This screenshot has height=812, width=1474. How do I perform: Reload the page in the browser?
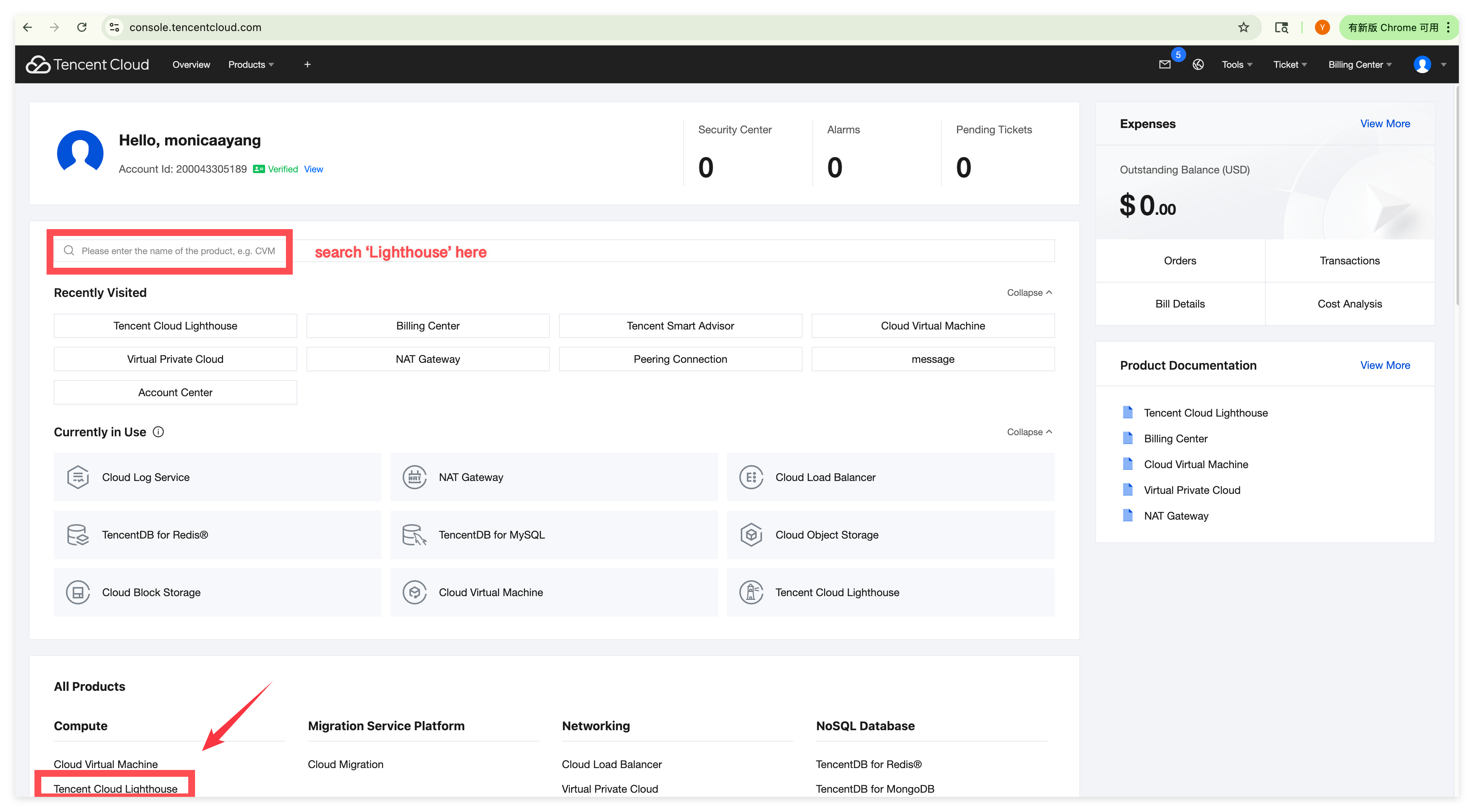(82, 28)
